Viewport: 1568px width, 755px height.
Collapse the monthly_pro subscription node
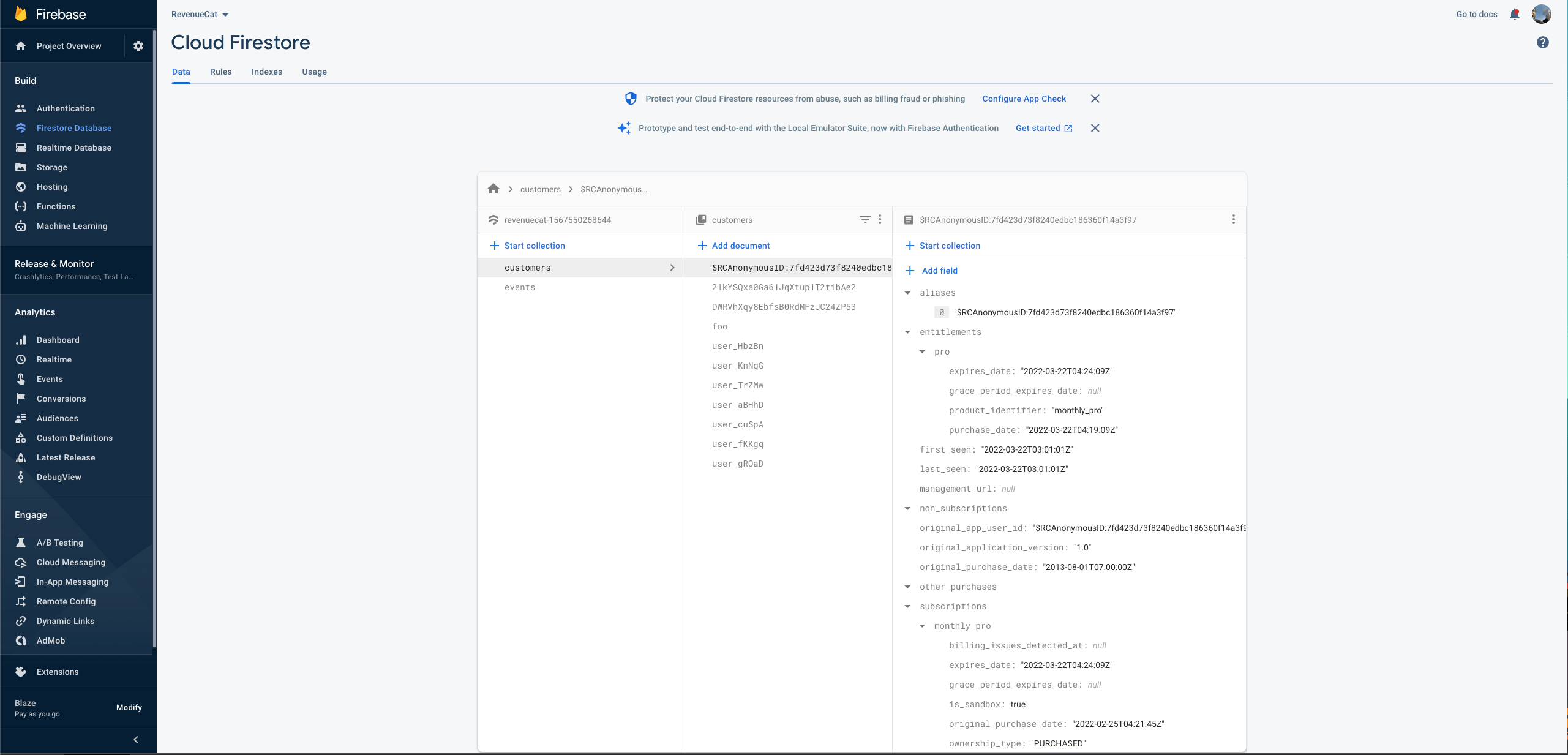click(922, 626)
